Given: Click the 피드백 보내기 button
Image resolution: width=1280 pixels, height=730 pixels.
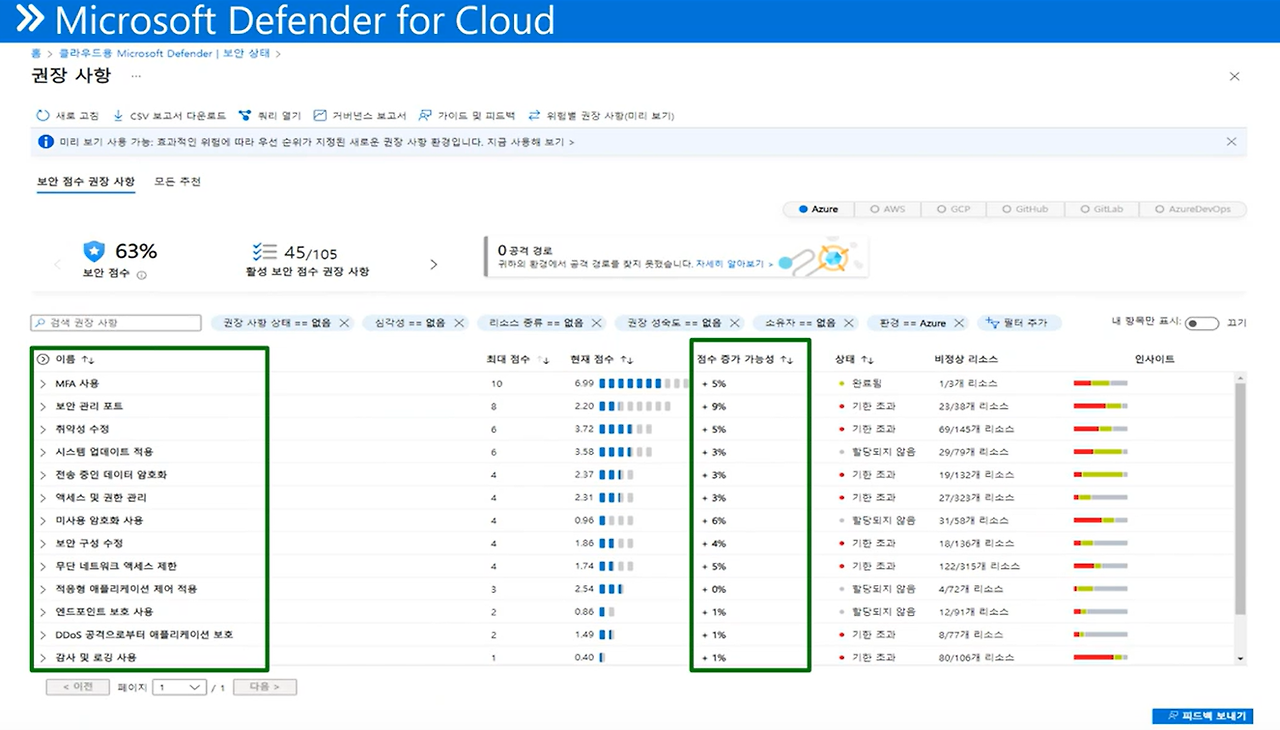Looking at the screenshot, I should [x=1202, y=716].
